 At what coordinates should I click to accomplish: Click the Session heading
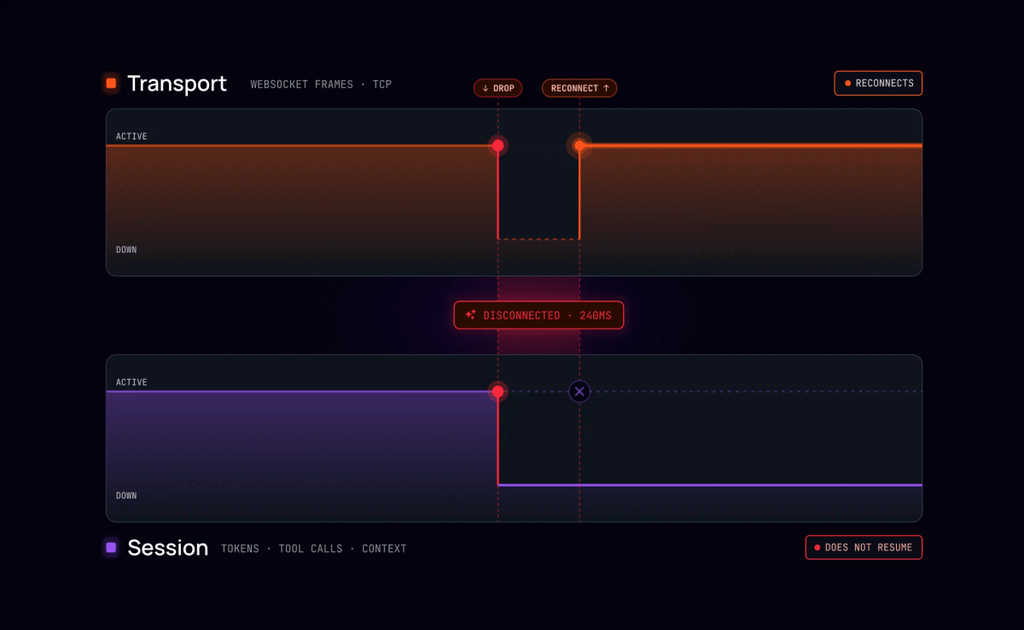point(168,548)
